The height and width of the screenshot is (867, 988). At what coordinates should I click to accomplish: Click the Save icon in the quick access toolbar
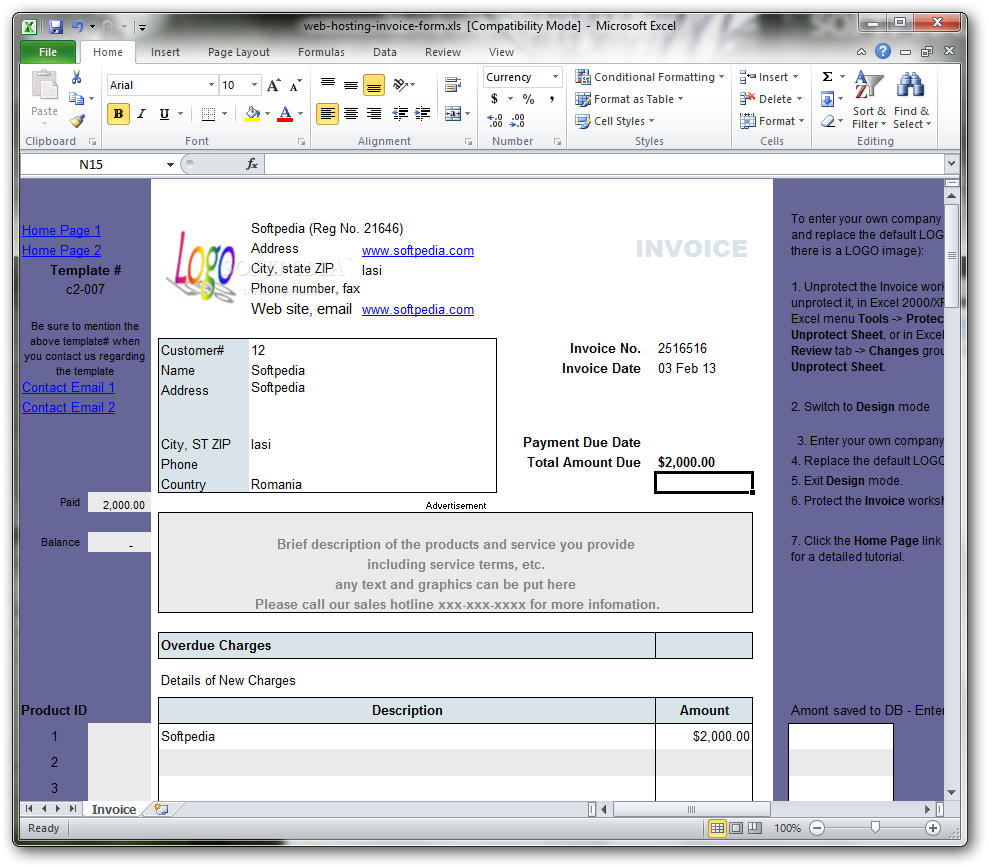coord(55,26)
